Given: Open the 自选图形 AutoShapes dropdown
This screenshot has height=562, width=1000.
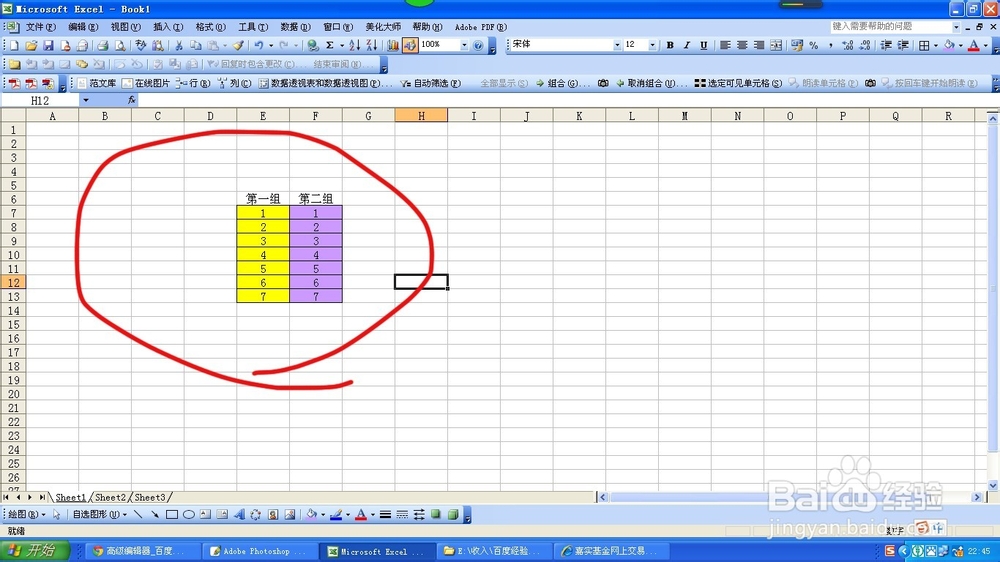Looking at the screenshot, I should [99, 515].
